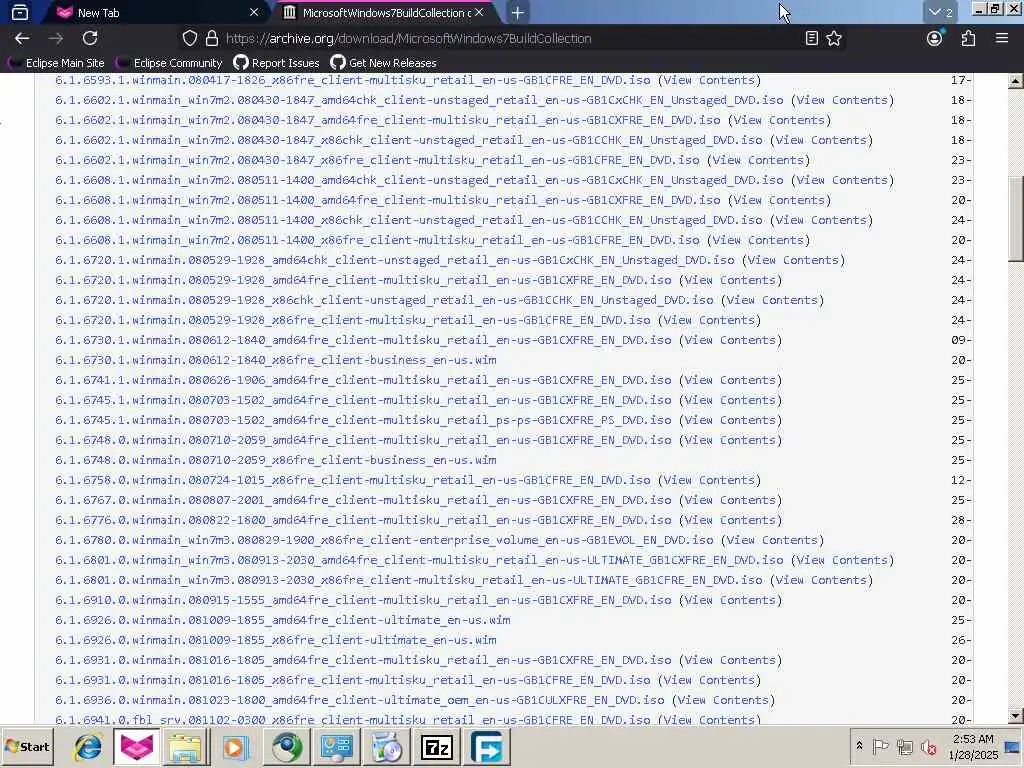1024x768 pixels.
Task: Download 6.1.6926.0 x86fre client-ultimate wim
Action: pyautogui.click(x=276, y=640)
